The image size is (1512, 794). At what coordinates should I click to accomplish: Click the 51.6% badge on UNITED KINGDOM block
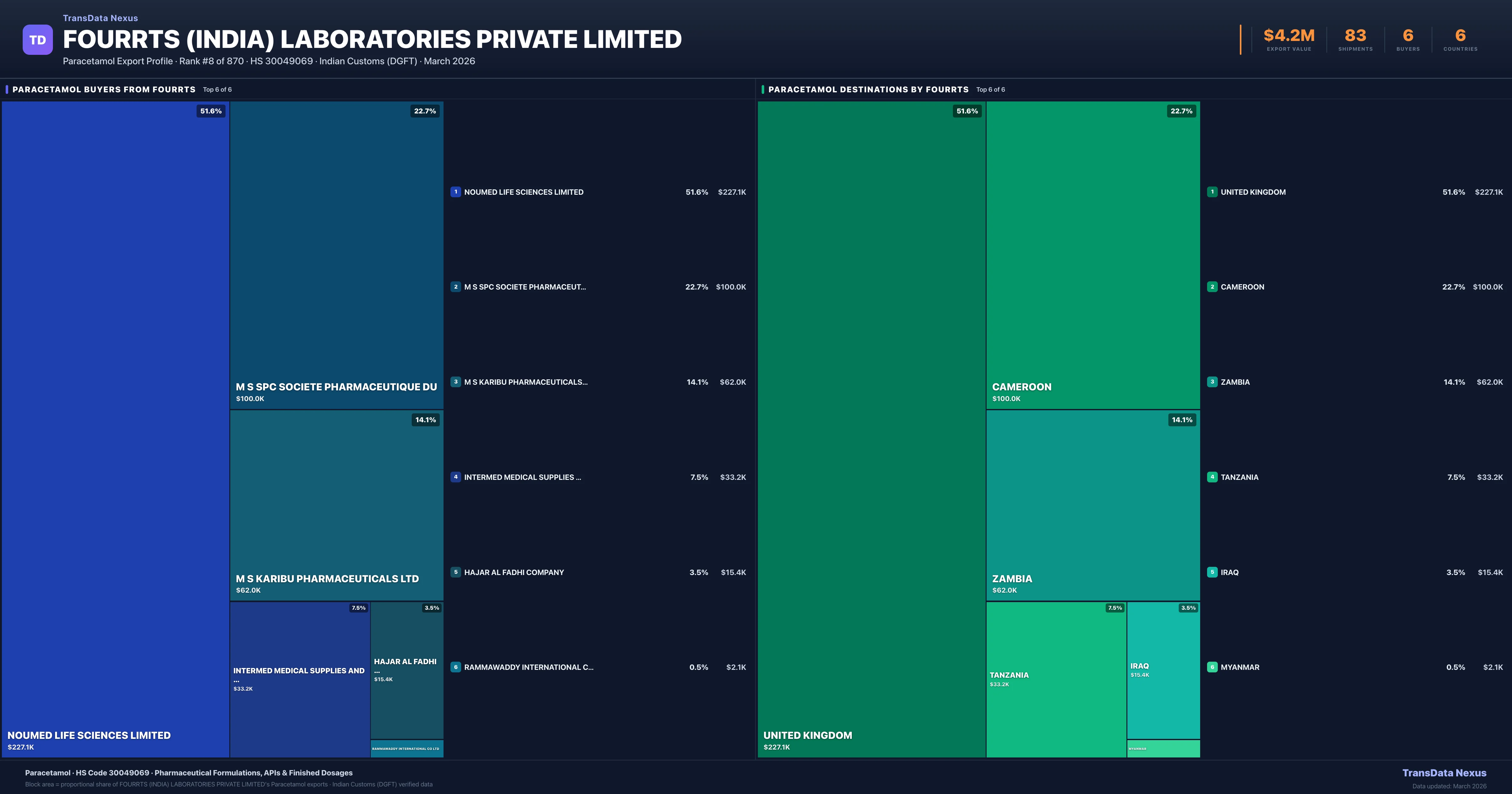pyautogui.click(x=967, y=111)
